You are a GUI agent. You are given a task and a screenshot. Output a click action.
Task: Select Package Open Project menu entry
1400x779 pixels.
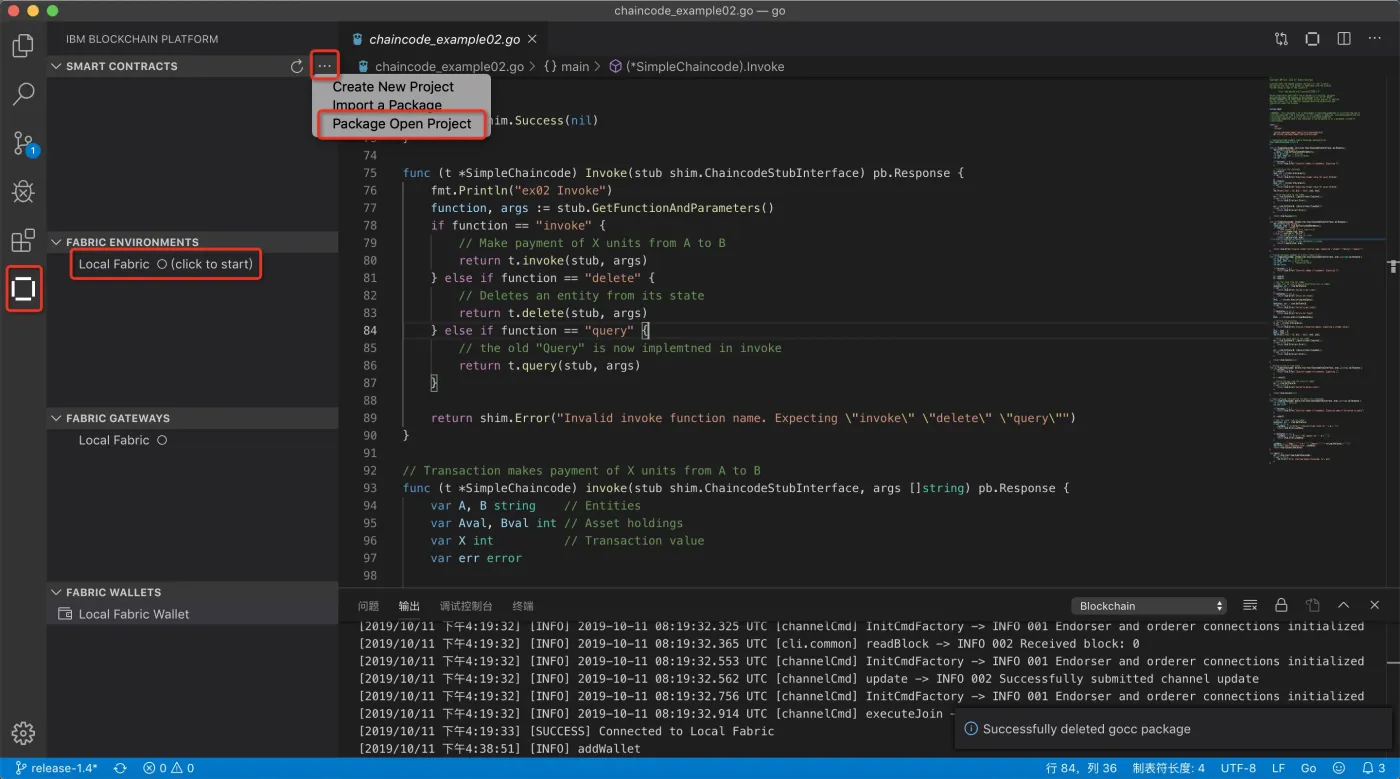click(x=402, y=124)
